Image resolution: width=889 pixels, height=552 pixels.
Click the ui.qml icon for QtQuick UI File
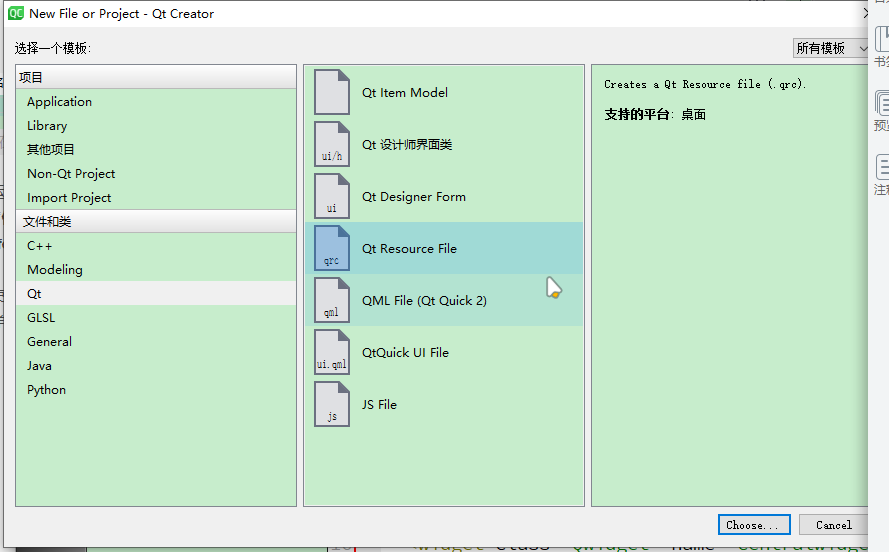[332, 352]
